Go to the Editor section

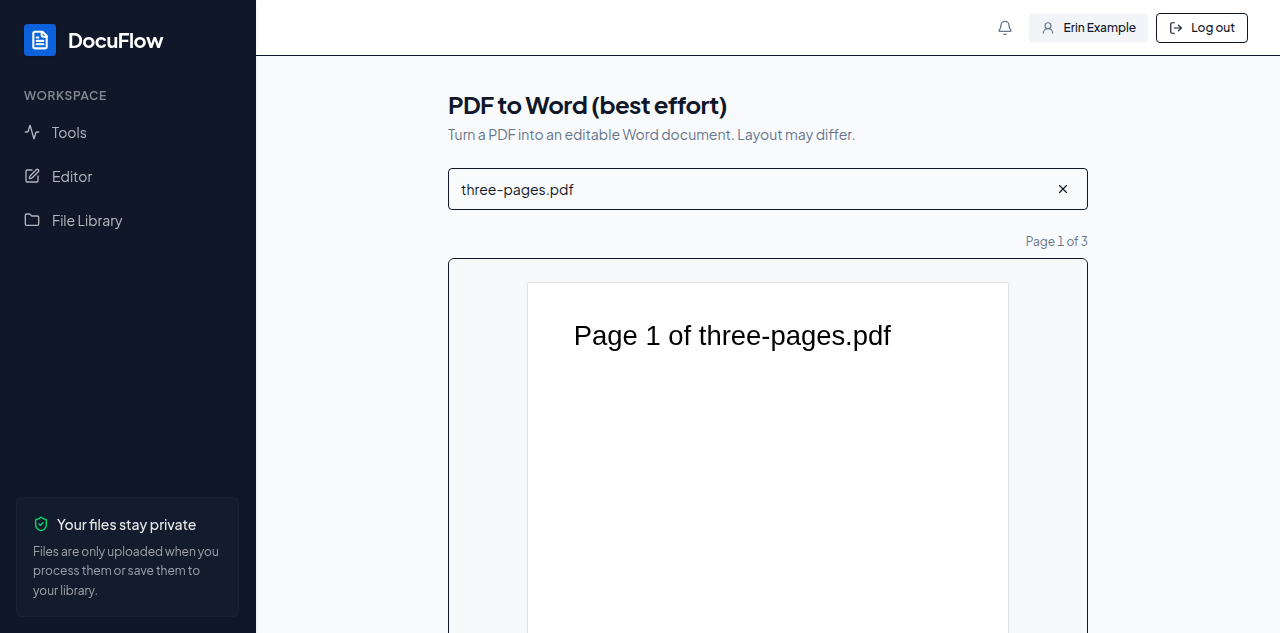click(x=128, y=176)
